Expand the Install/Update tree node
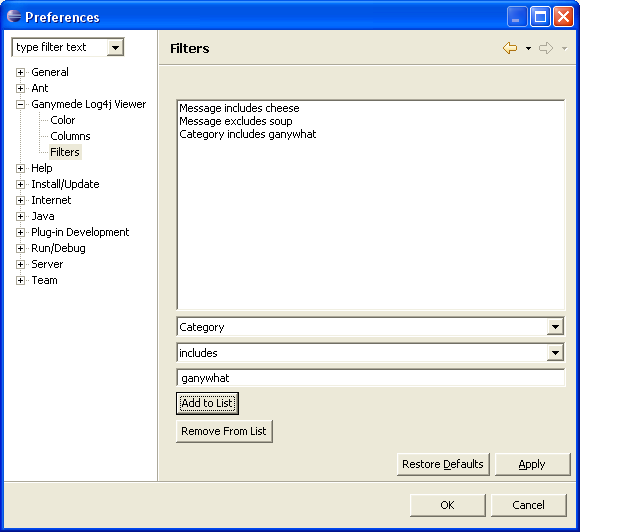The image size is (640, 532). pos(20,184)
